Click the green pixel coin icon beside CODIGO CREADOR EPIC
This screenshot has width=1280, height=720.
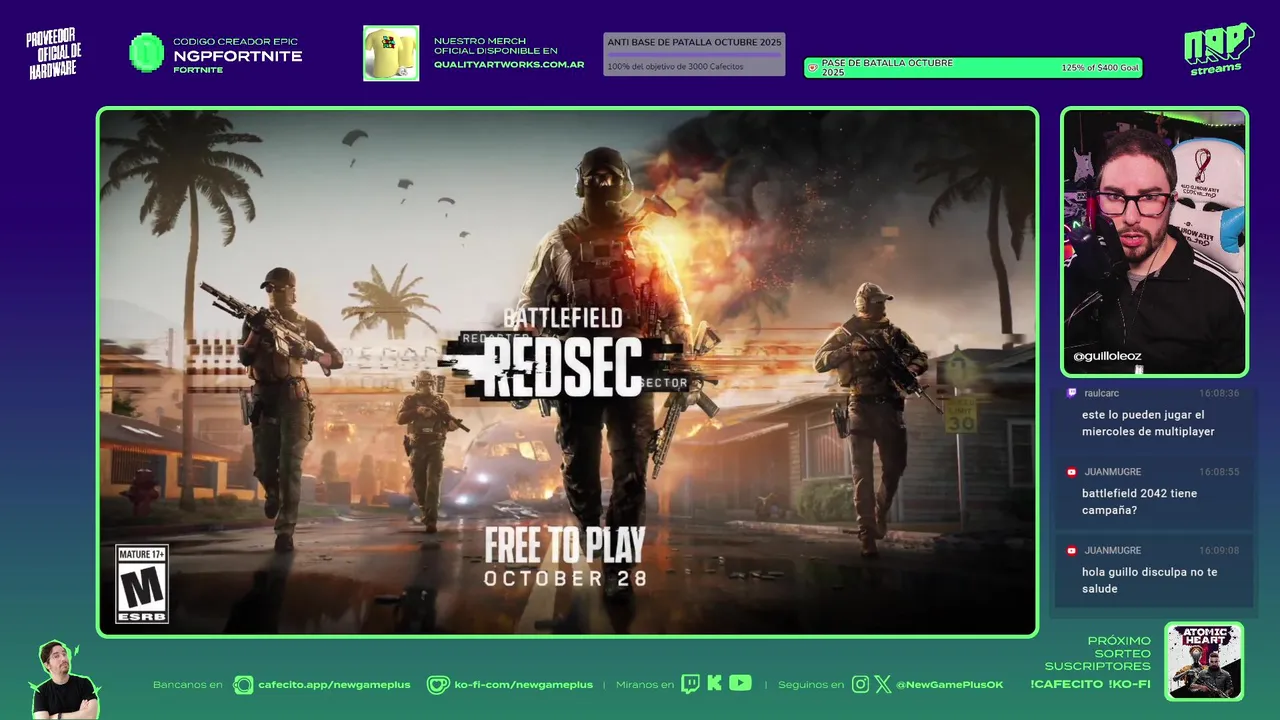pyautogui.click(x=146, y=52)
